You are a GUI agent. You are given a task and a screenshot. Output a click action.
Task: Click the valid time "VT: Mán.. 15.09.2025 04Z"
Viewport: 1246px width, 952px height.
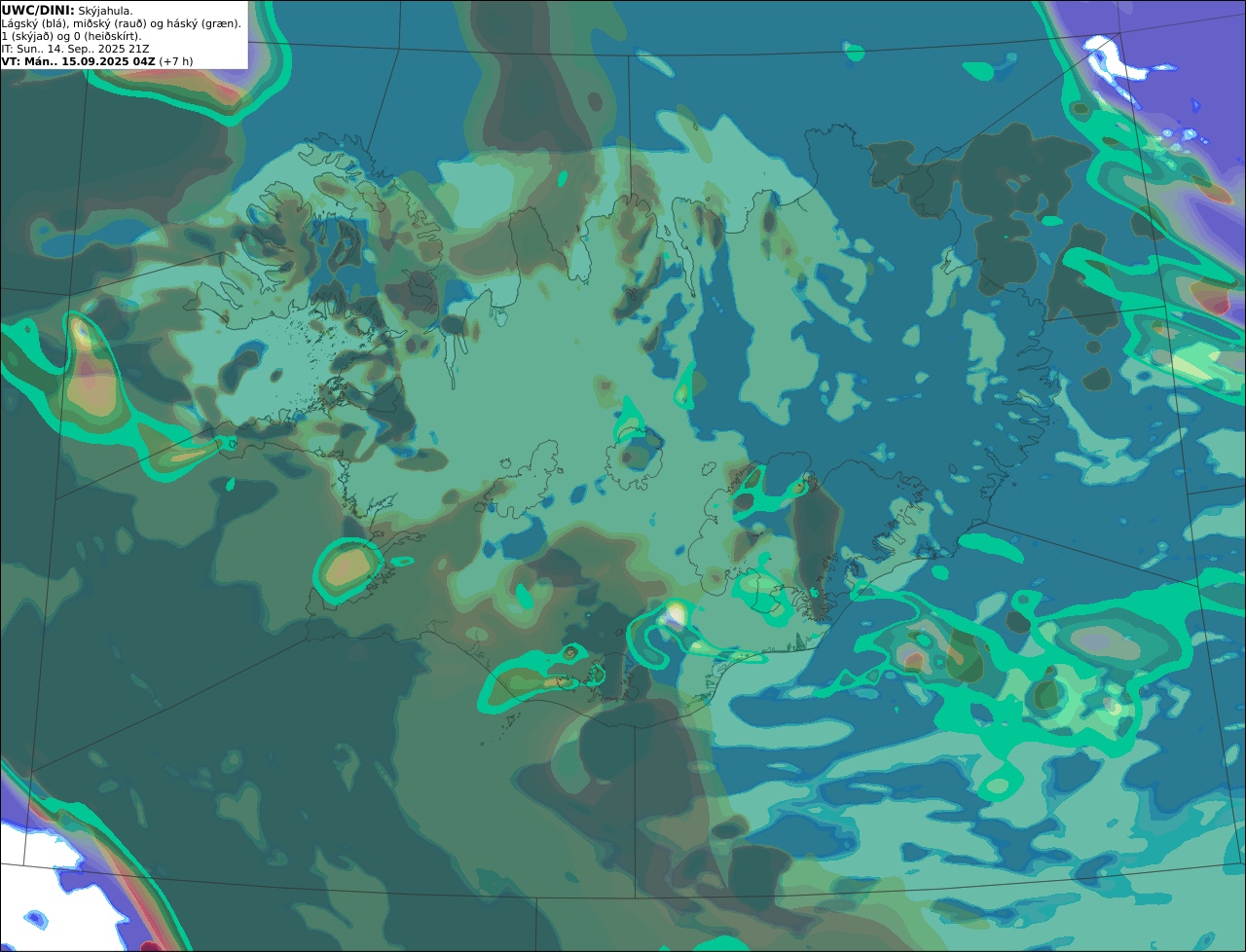[x=78, y=61]
